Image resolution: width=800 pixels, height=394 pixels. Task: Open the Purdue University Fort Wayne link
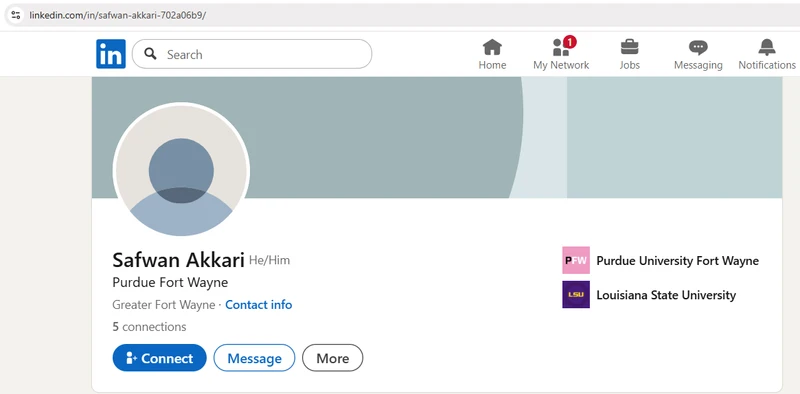click(678, 261)
